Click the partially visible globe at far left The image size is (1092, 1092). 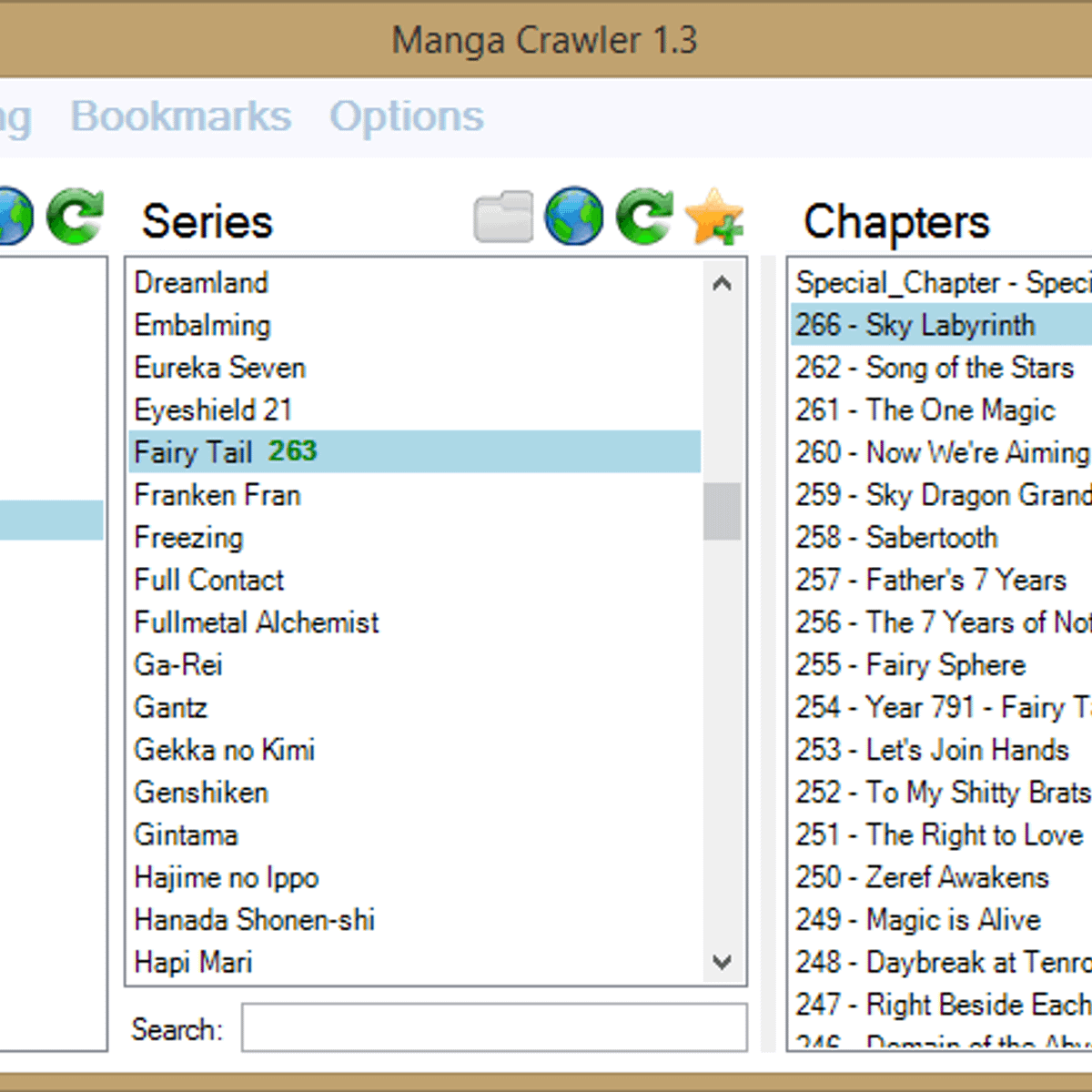coord(15,217)
